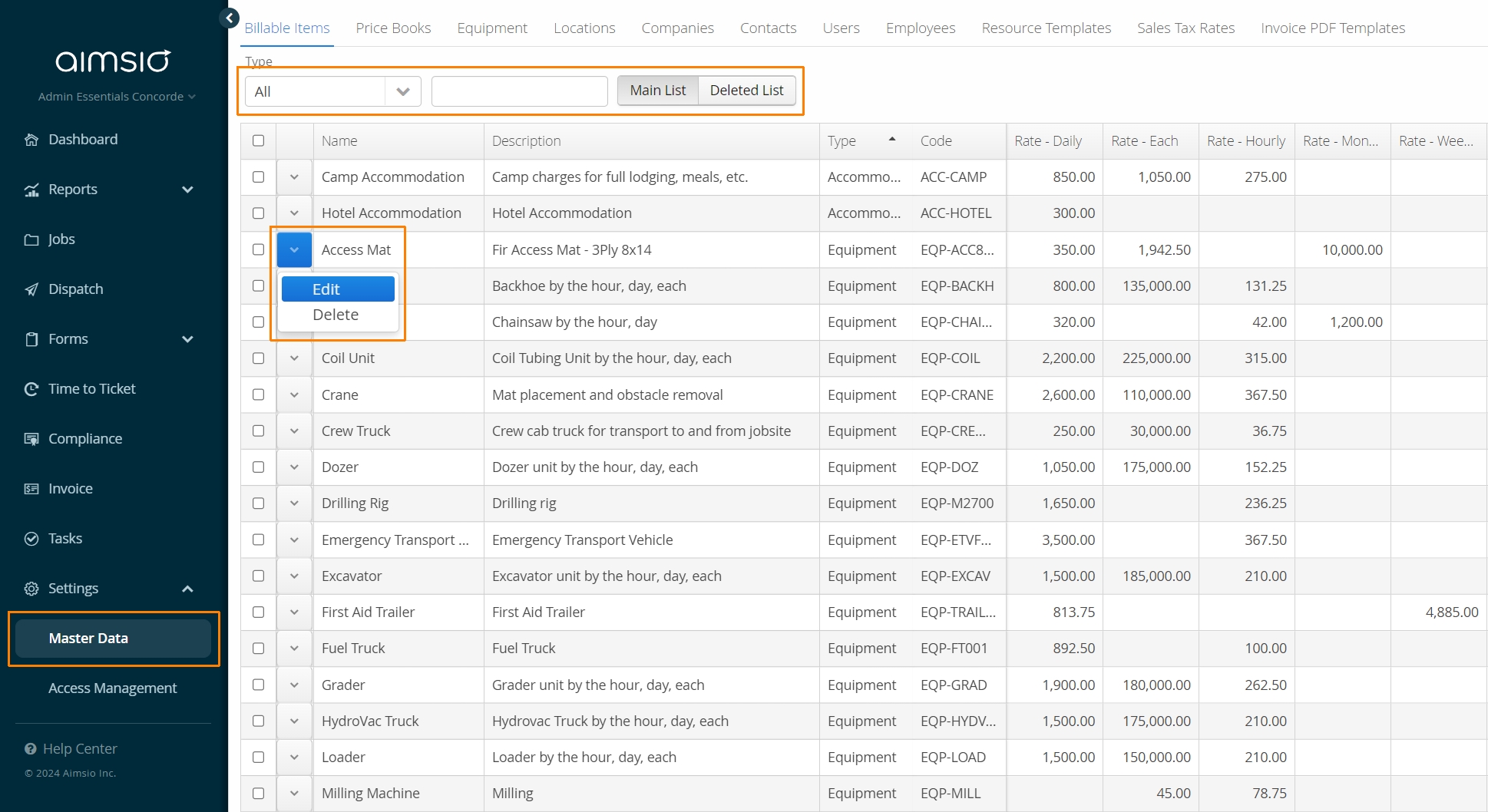Switch to the Users tab

(841, 28)
